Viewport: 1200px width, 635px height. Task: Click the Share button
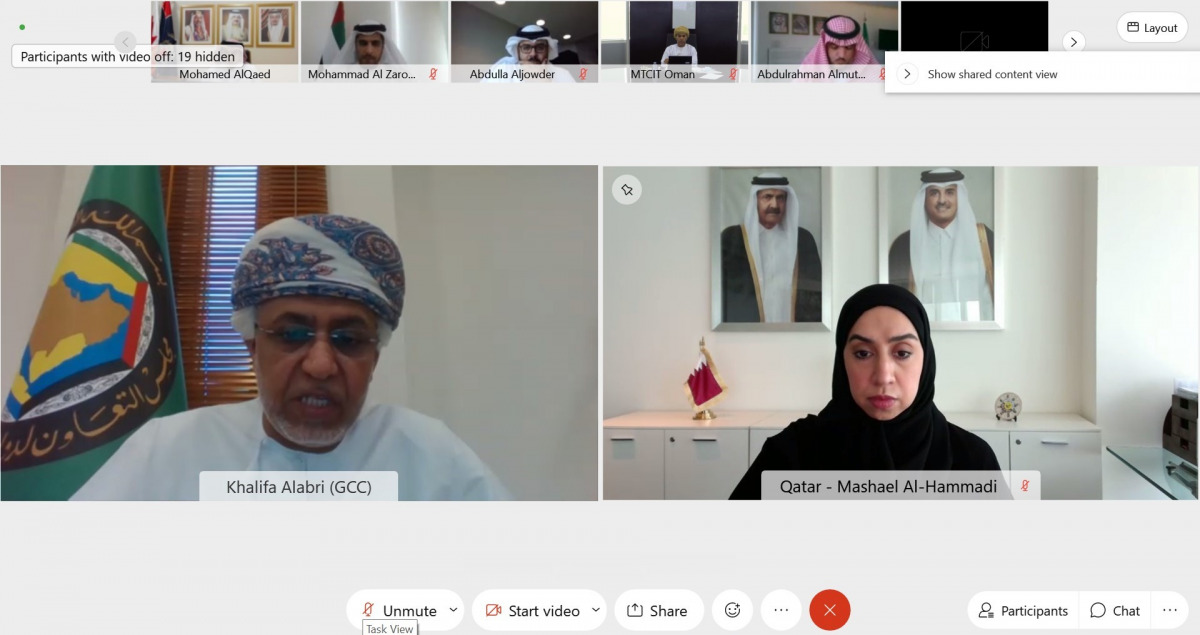(658, 610)
